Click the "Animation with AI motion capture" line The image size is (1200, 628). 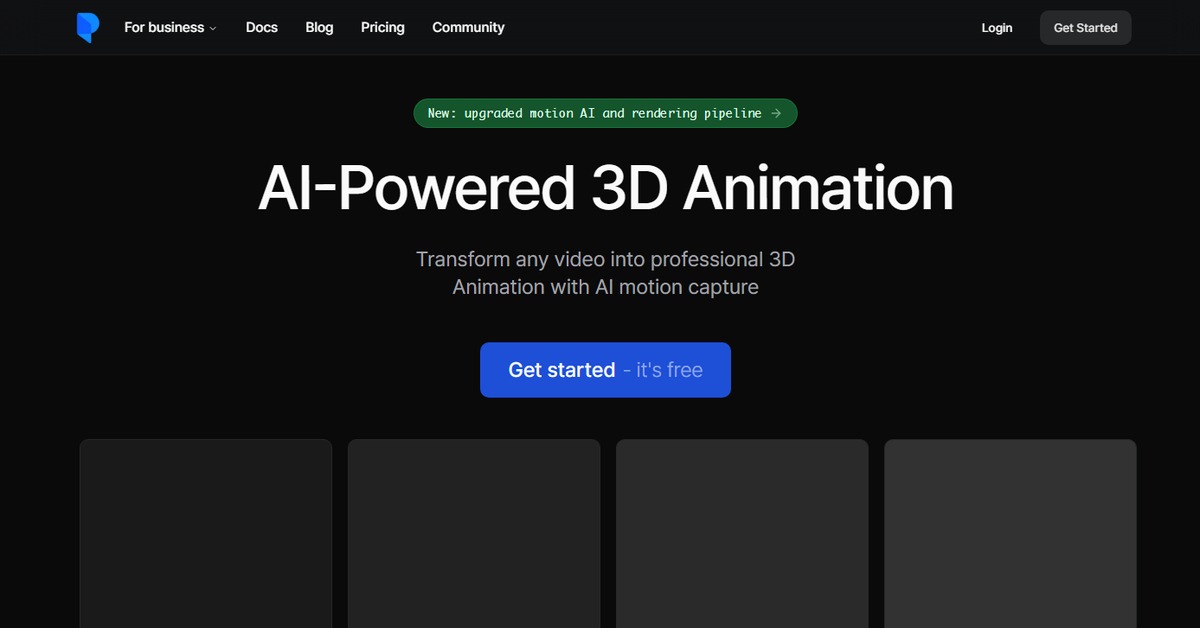[605, 287]
